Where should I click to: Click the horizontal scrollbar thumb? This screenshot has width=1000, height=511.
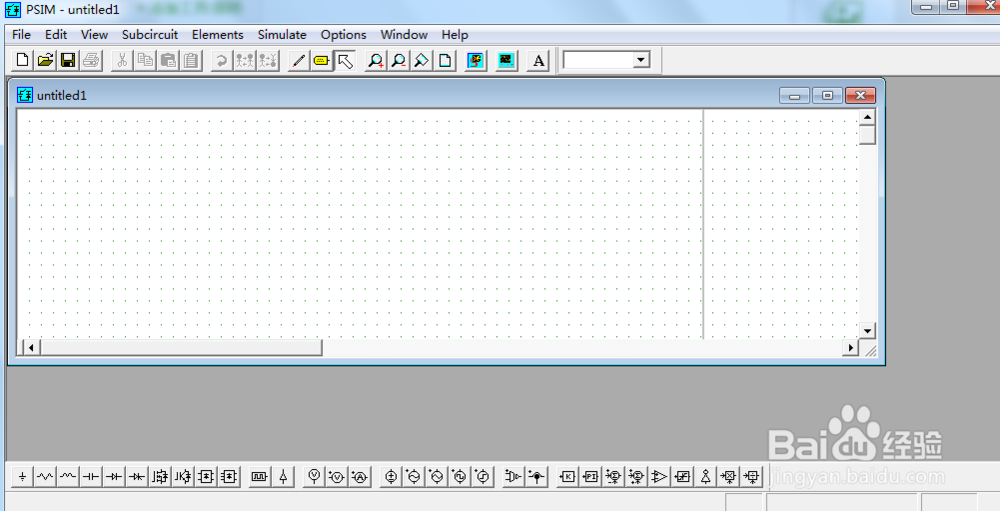pyautogui.click(x=181, y=348)
